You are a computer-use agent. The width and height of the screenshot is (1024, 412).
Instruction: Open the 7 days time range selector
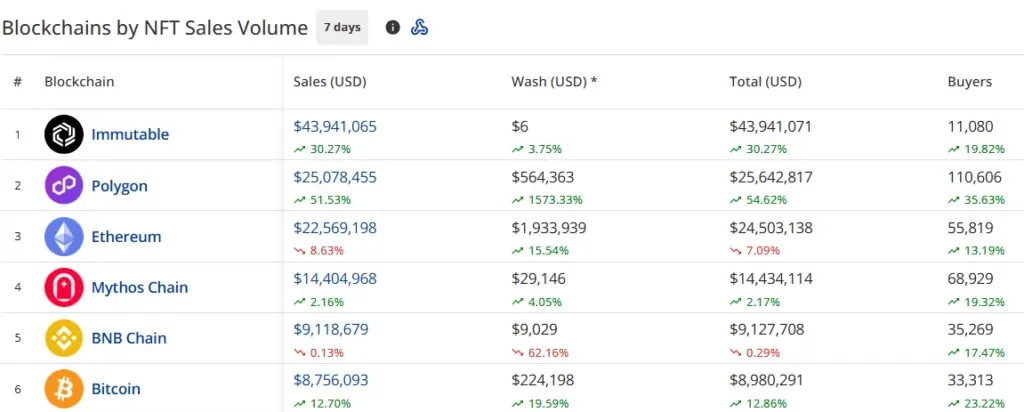pyautogui.click(x=342, y=27)
